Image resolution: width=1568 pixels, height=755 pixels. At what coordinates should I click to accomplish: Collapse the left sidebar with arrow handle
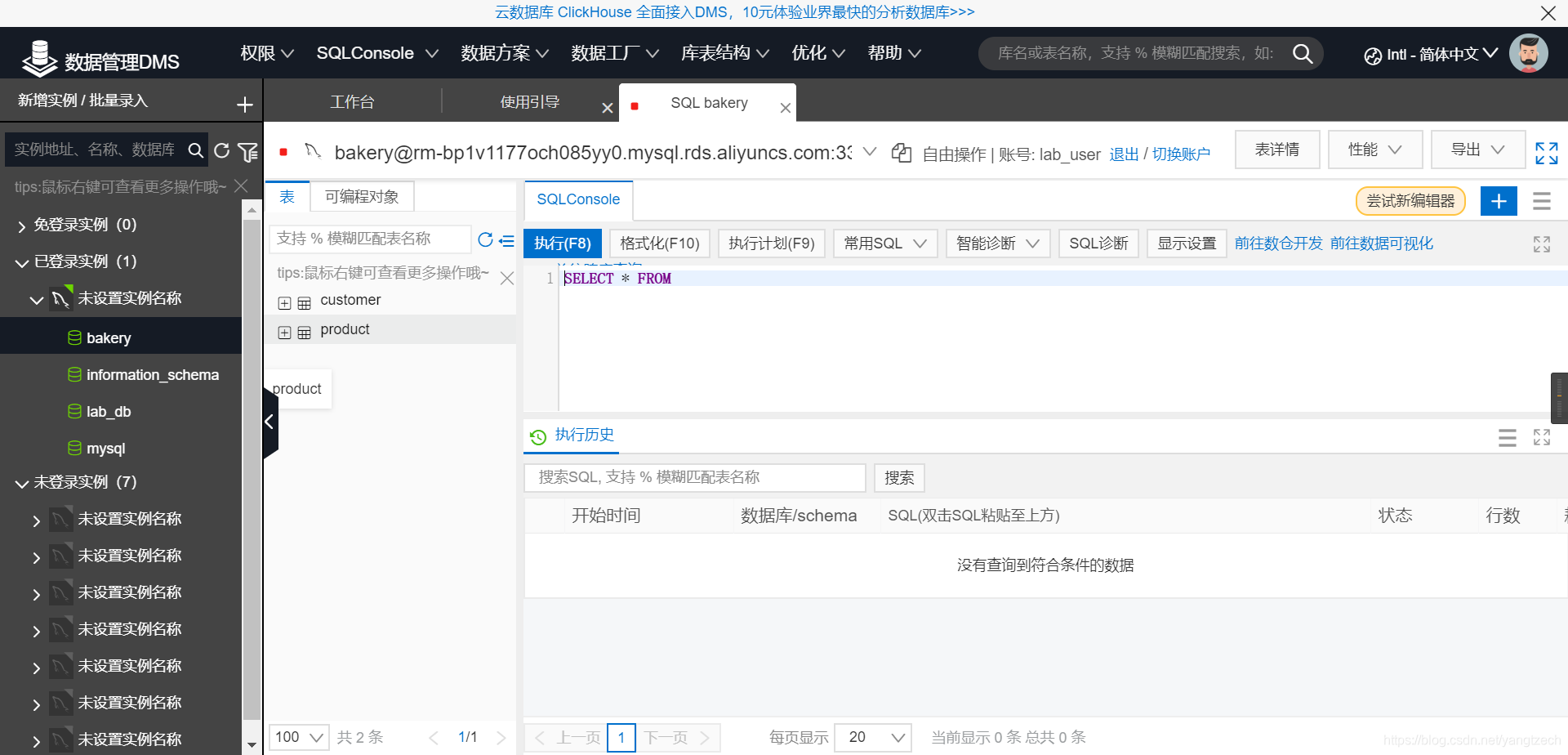click(269, 422)
